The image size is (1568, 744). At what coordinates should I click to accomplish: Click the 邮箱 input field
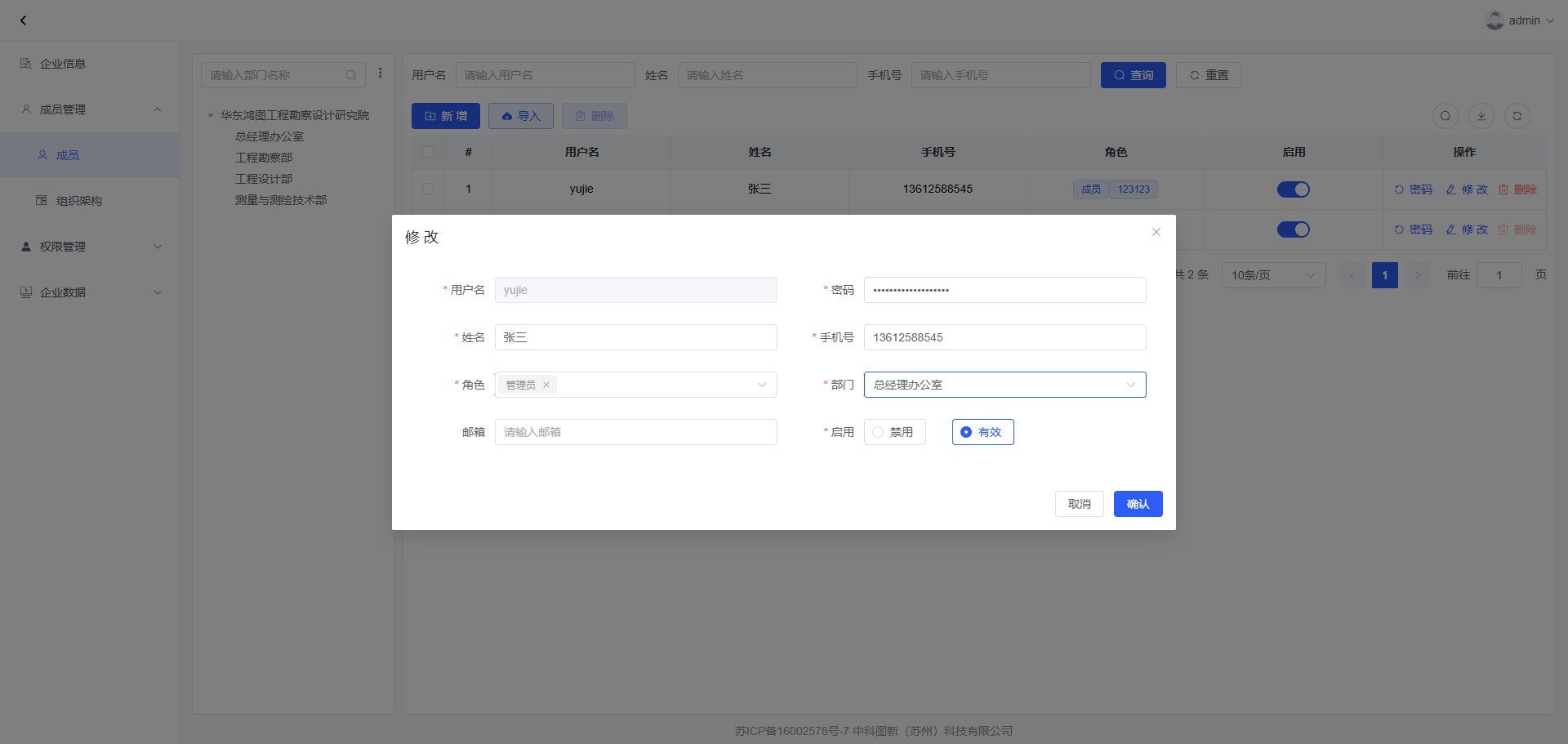635,432
